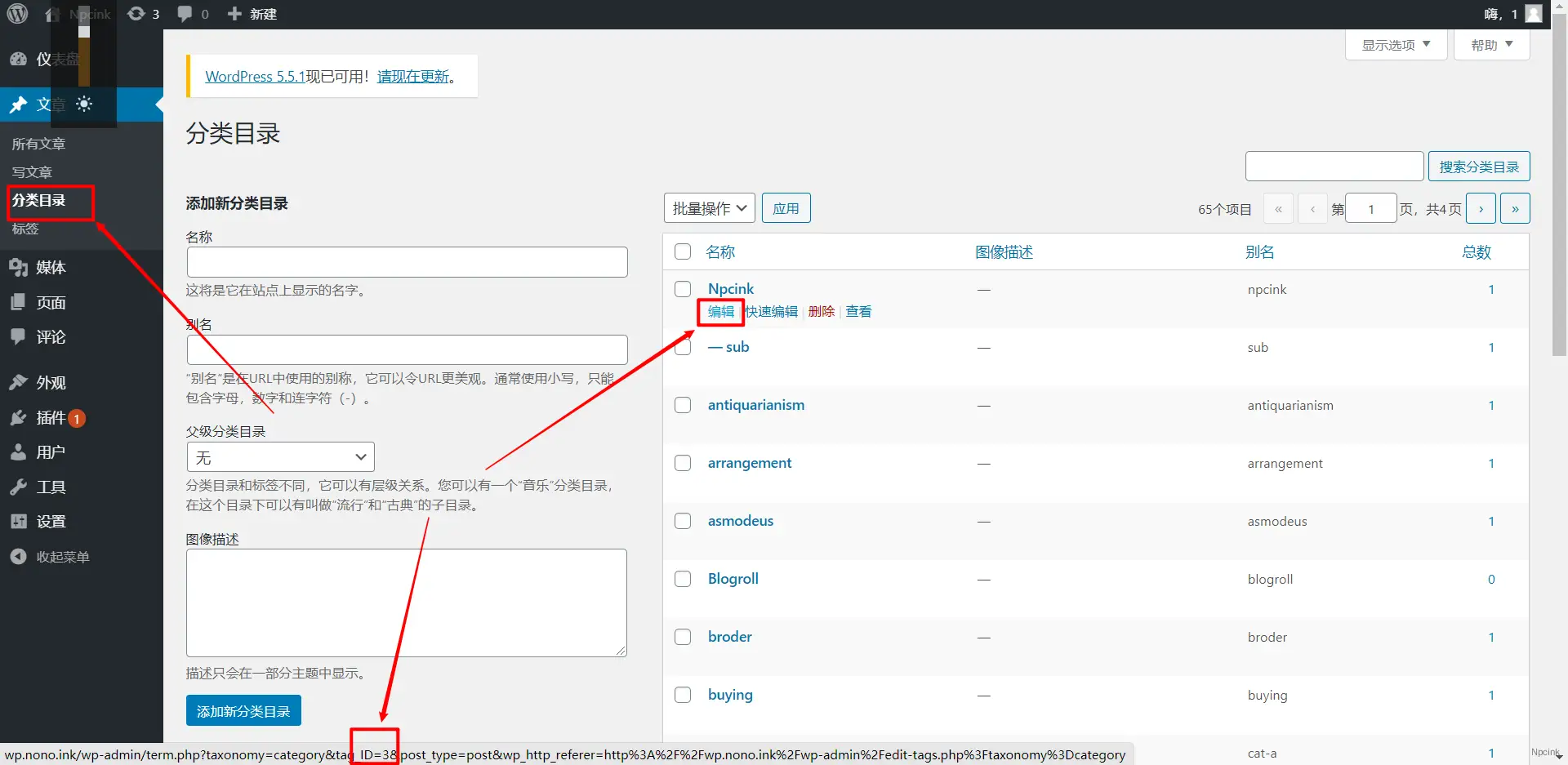Check the Blogroll category checkbox

(683, 579)
